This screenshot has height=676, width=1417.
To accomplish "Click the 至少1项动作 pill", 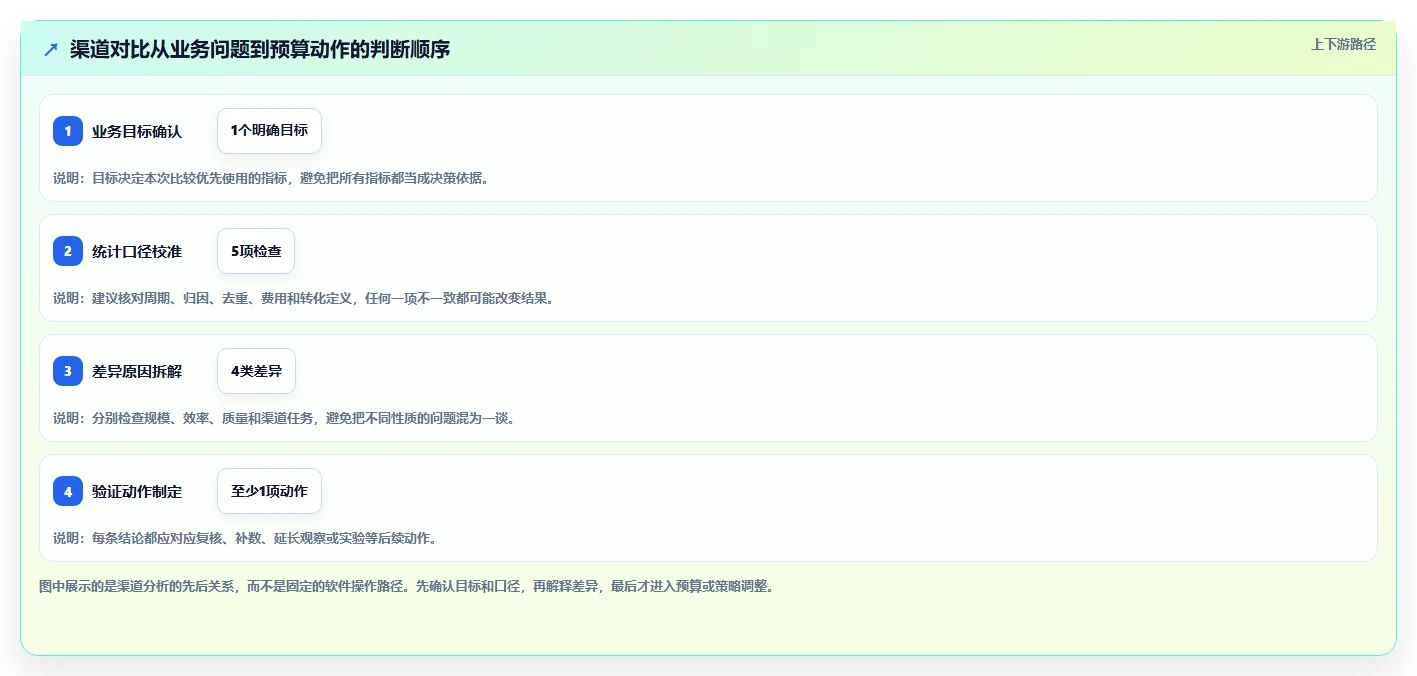I will tap(269, 491).
